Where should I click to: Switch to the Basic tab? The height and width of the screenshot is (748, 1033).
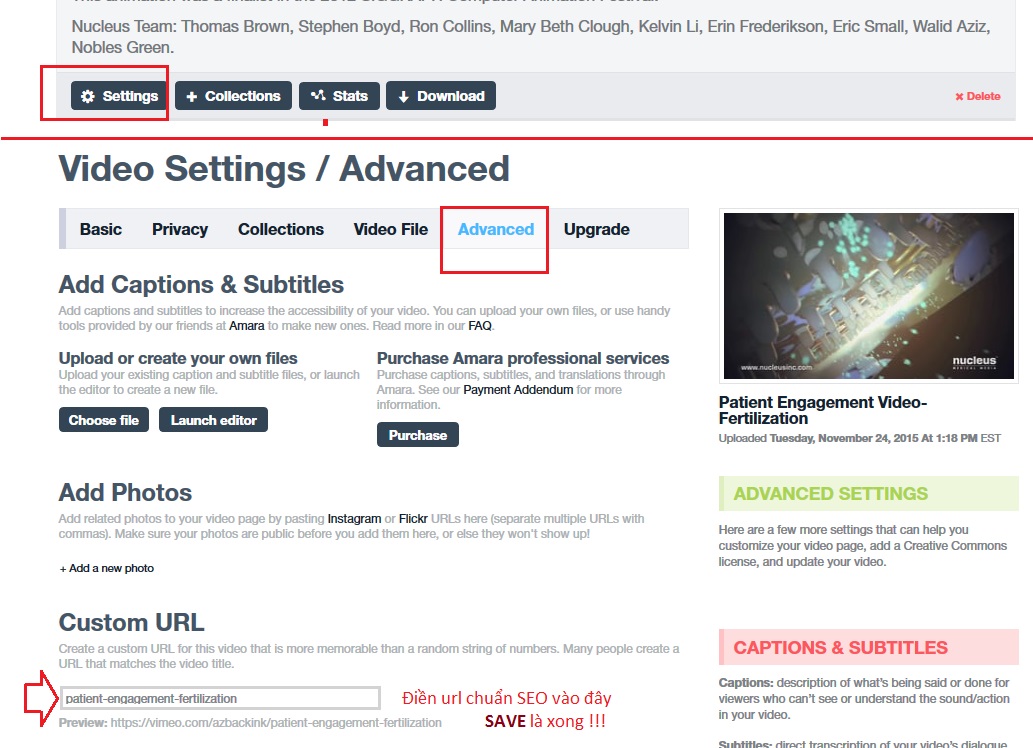click(x=101, y=229)
